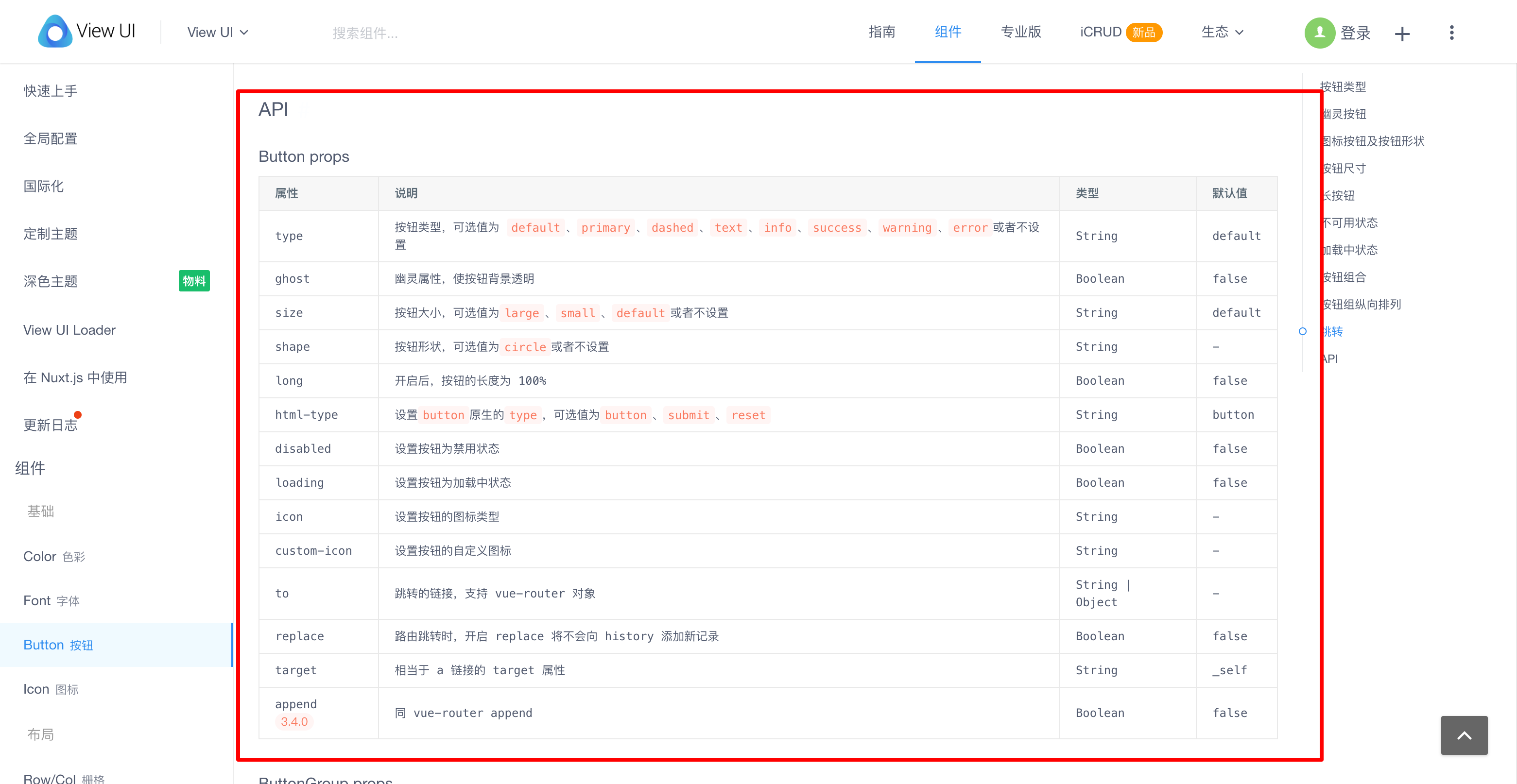Click the 新品 badge on iCRUD

pos(1144,33)
